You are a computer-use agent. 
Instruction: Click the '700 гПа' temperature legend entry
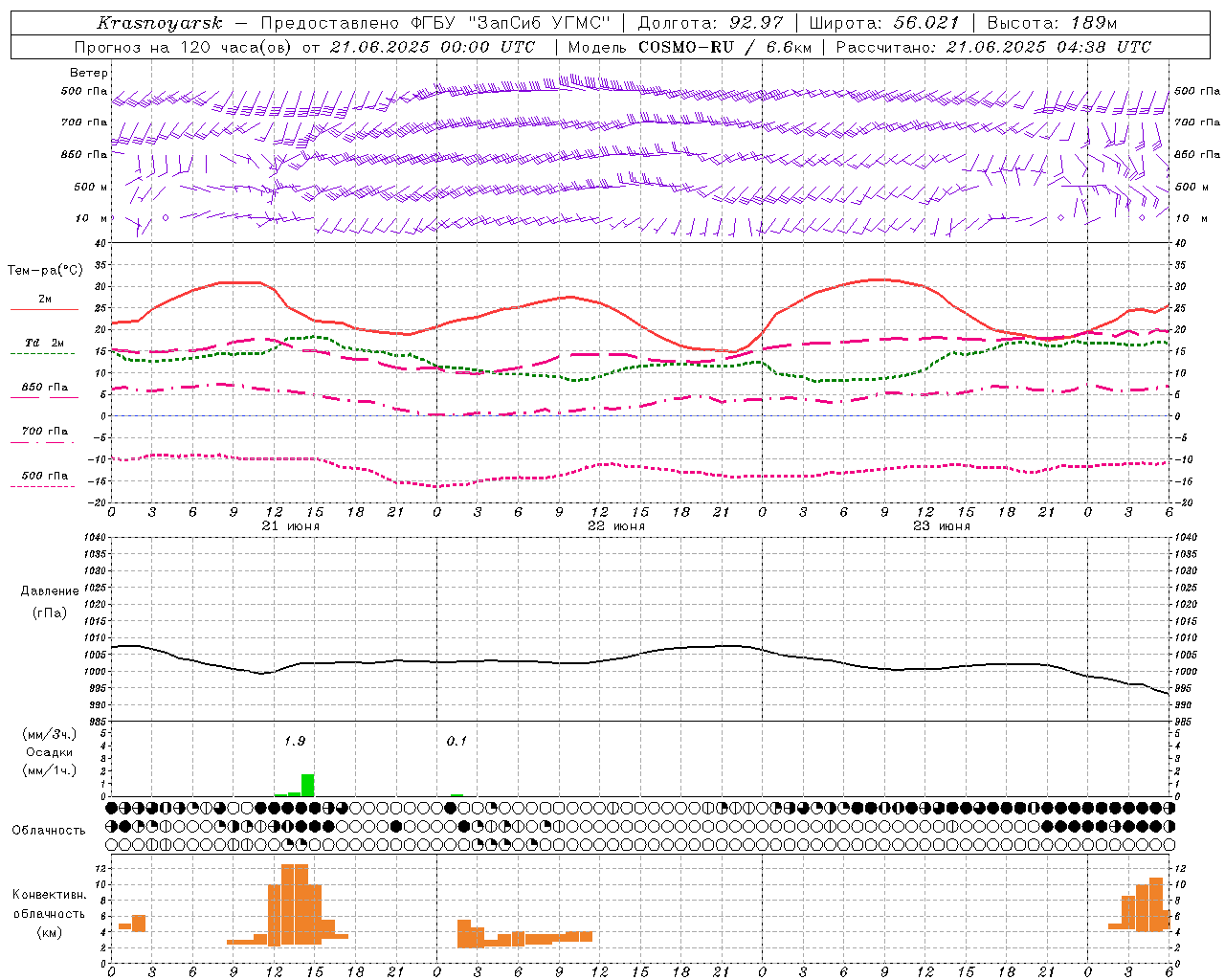coord(44,431)
